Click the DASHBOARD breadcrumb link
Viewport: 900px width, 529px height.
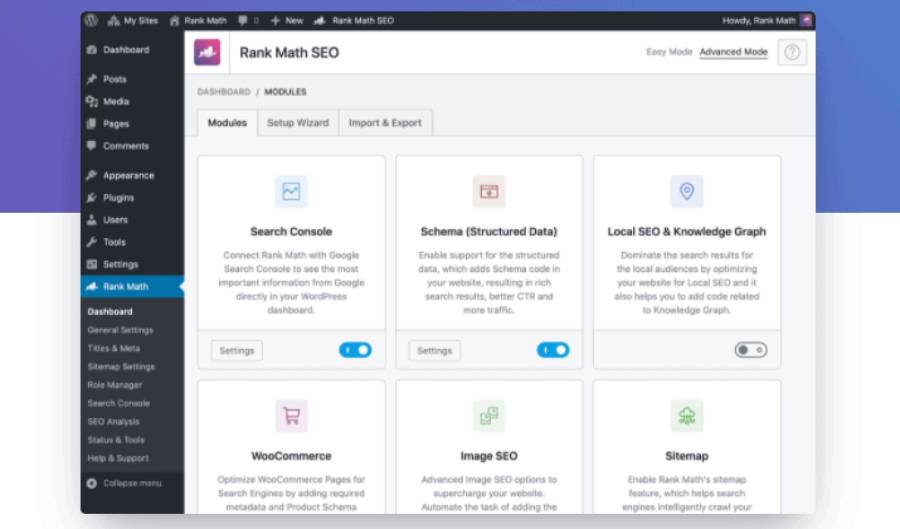224,92
